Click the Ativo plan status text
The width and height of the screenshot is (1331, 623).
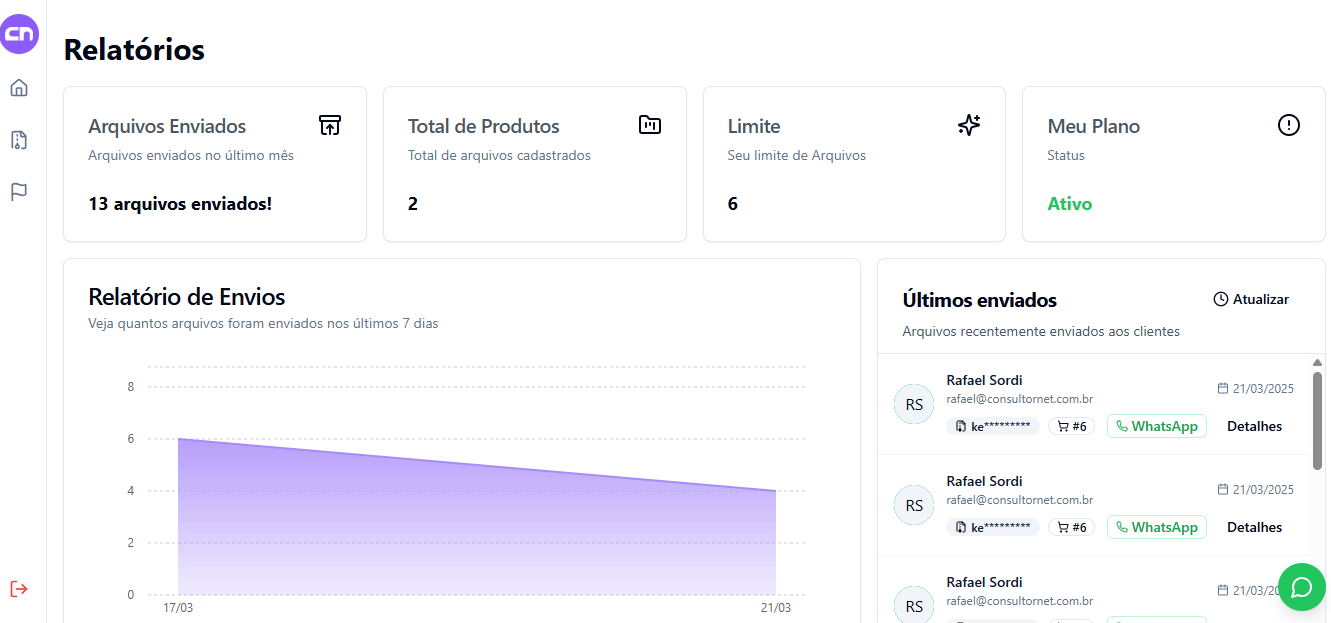click(1069, 204)
